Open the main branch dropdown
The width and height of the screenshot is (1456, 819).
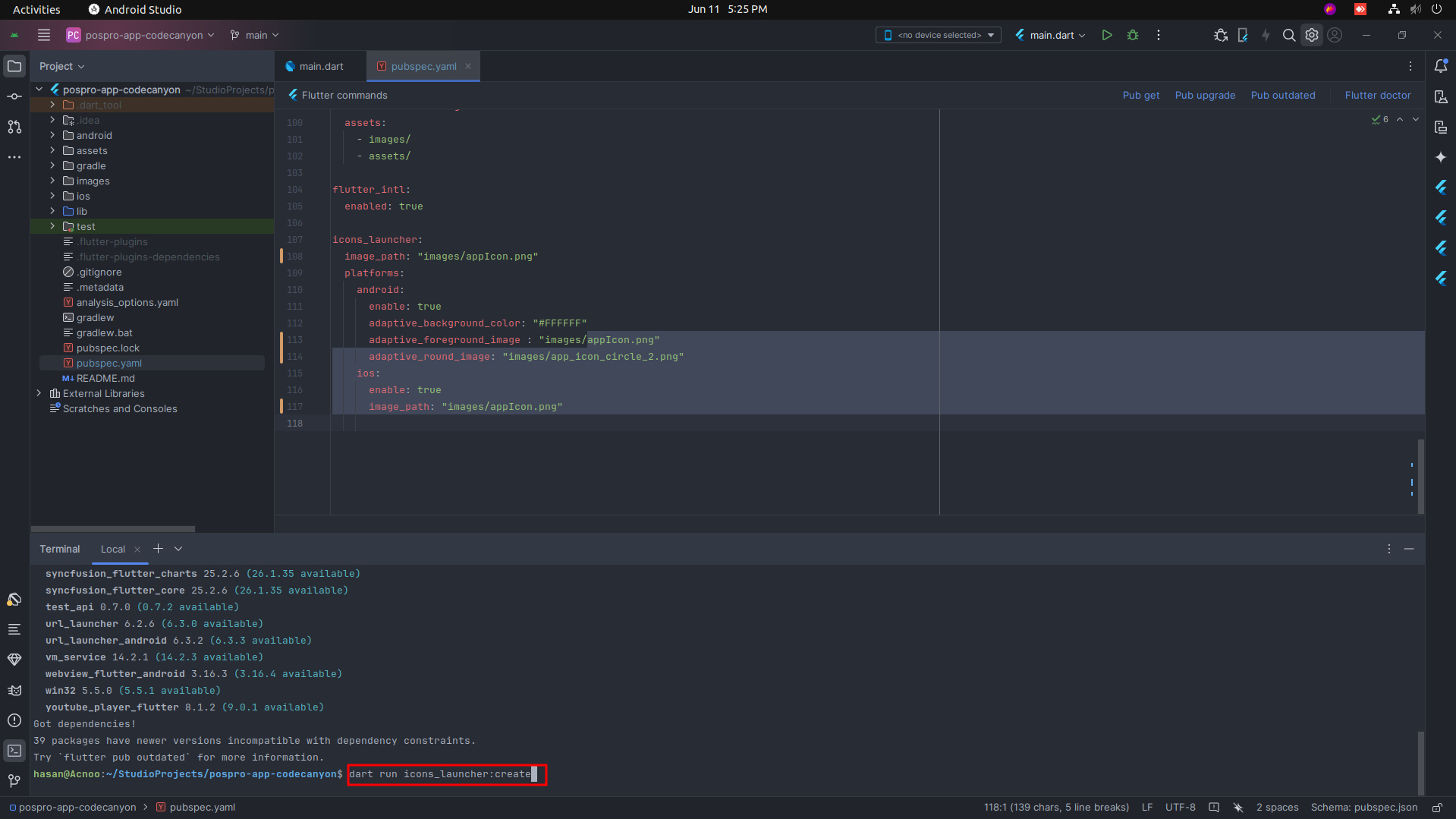point(255,35)
